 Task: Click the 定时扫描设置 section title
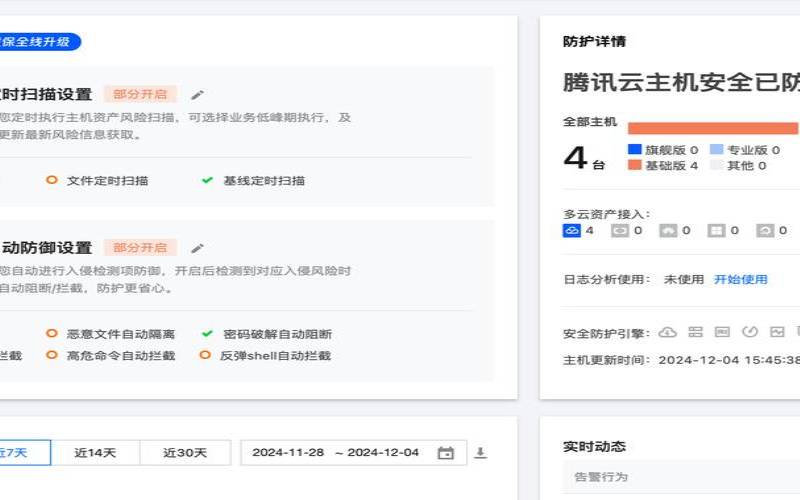click(46, 94)
